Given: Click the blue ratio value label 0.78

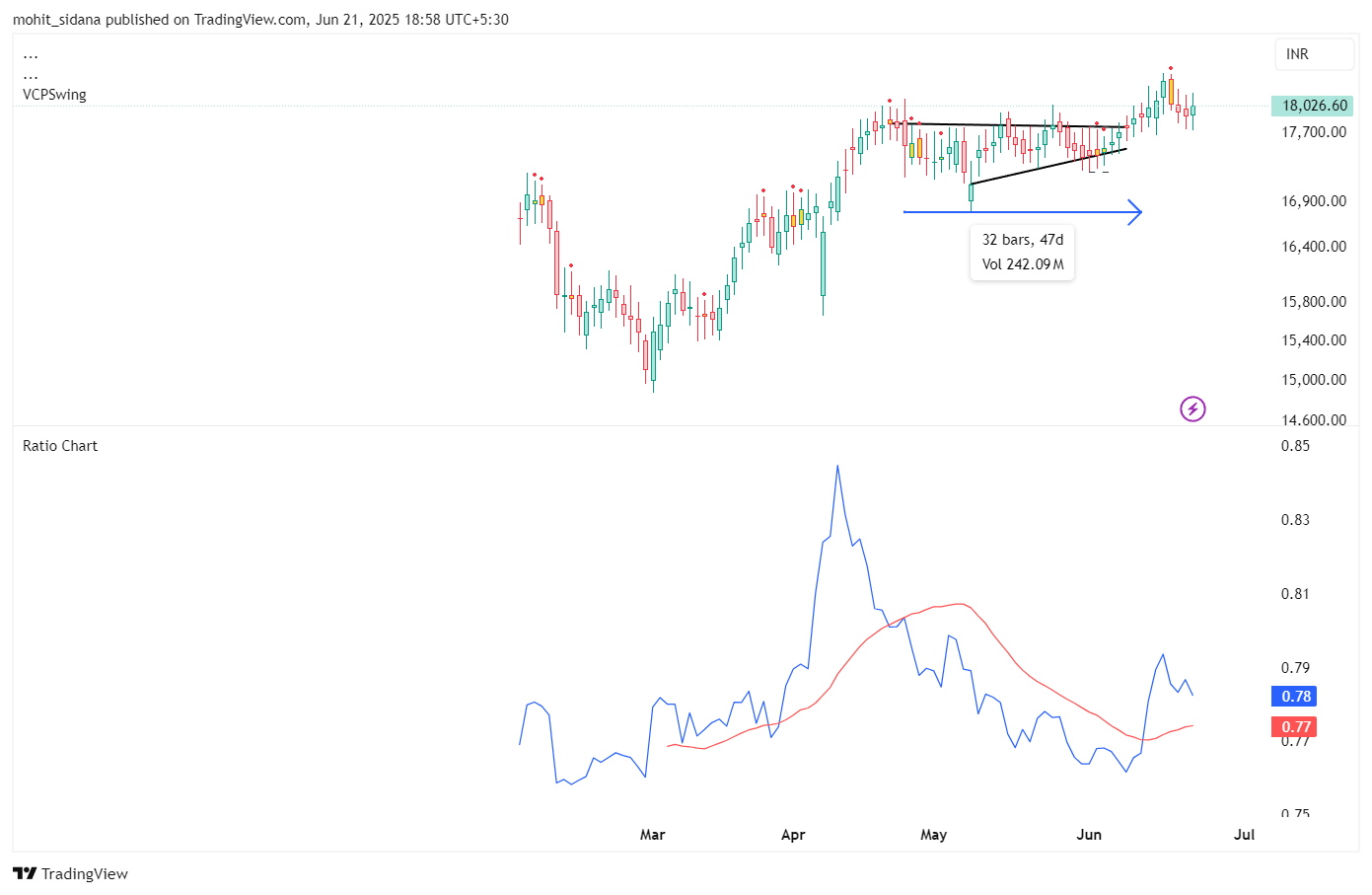Looking at the screenshot, I should [x=1295, y=697].
